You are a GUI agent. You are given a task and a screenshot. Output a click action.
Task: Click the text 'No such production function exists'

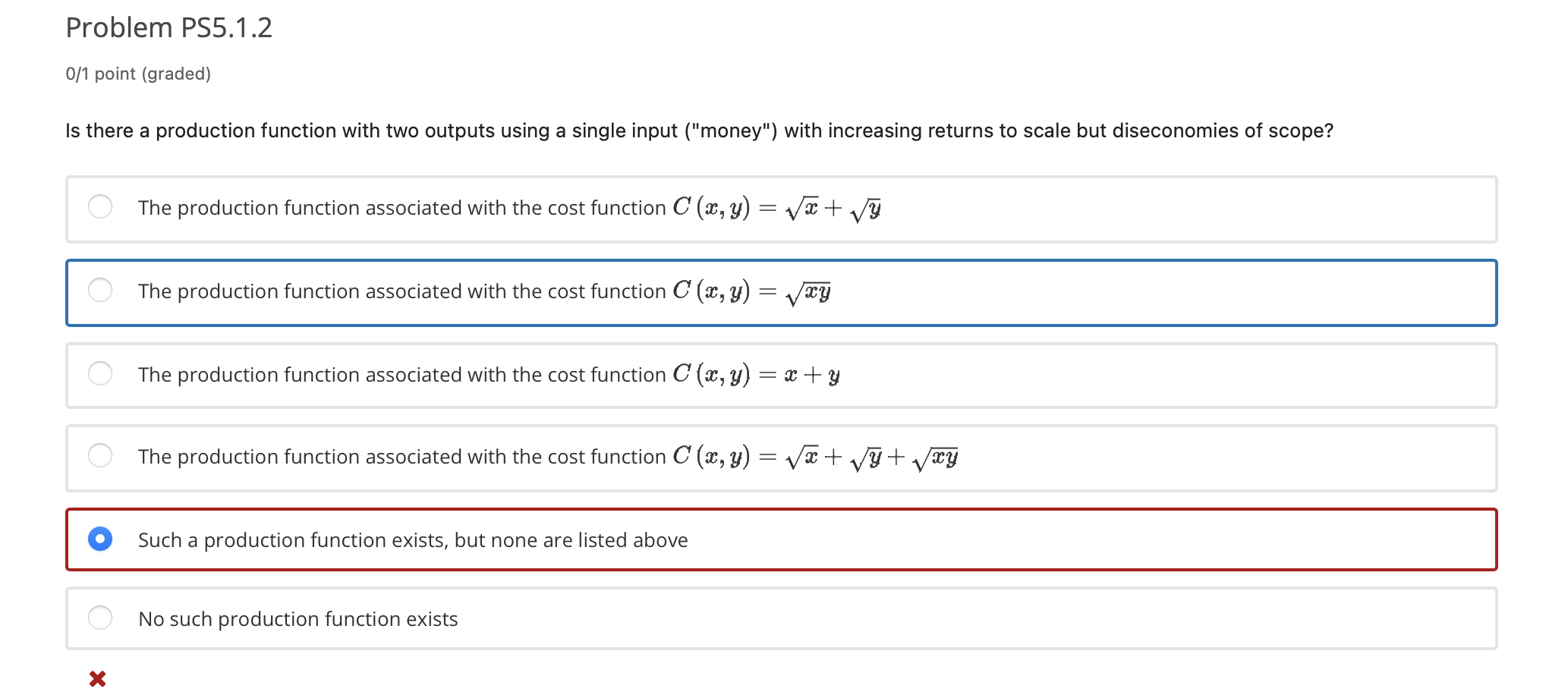pyautogui.click(x=298, y=618)
